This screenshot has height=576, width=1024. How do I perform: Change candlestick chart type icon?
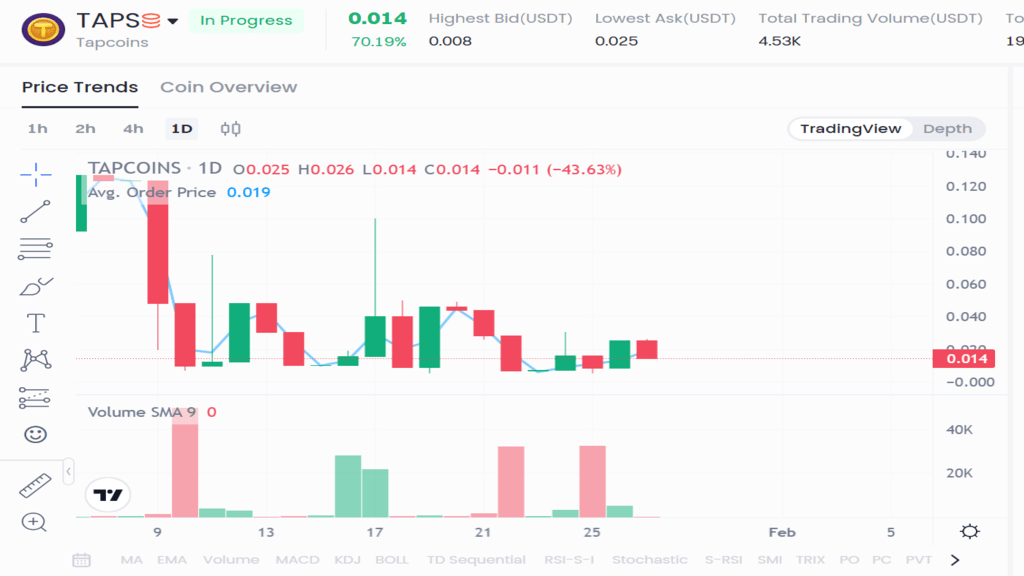tap(231, 129)
